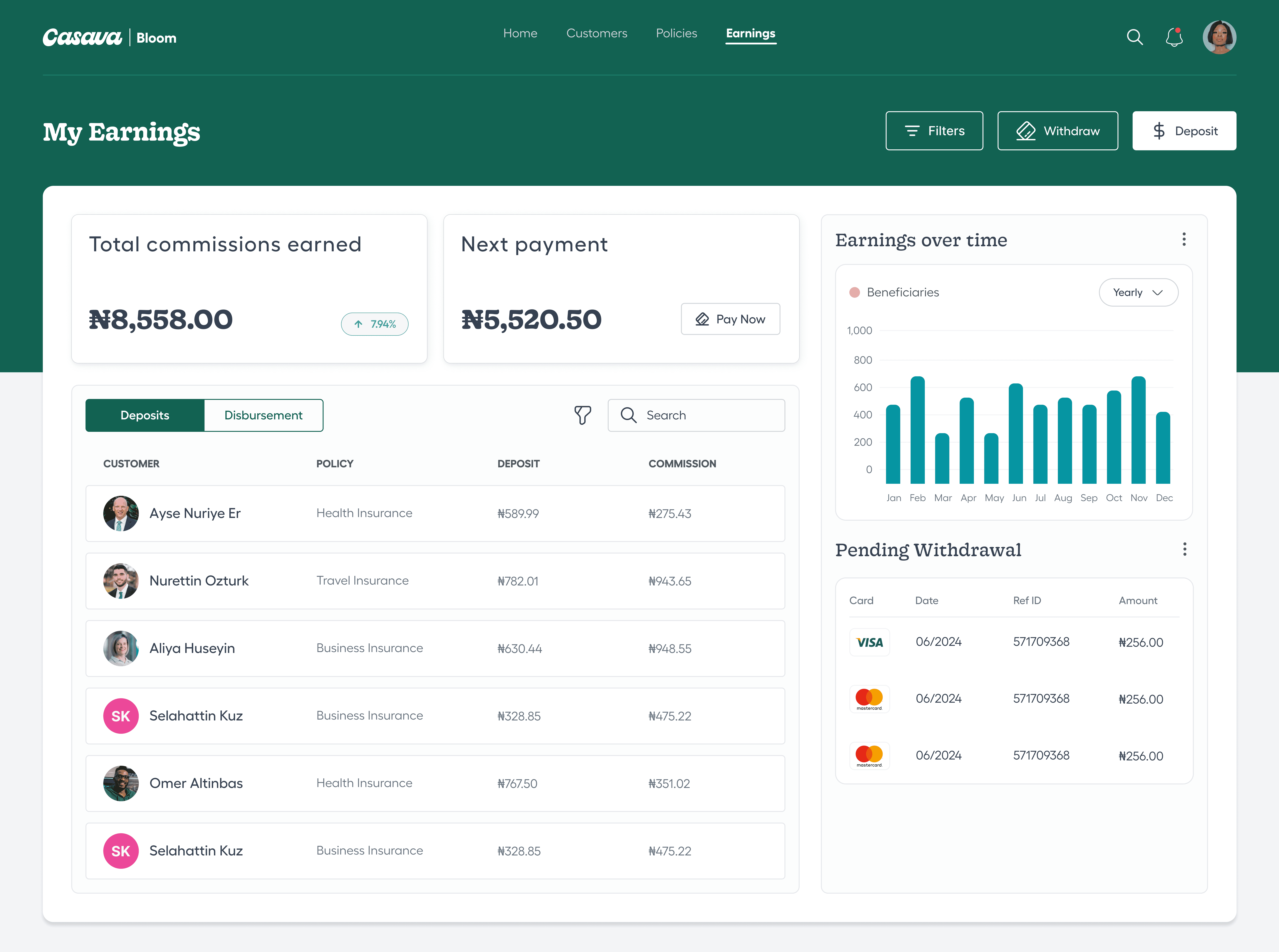Click the Travel Insurance policy cell

click(363, 580)
